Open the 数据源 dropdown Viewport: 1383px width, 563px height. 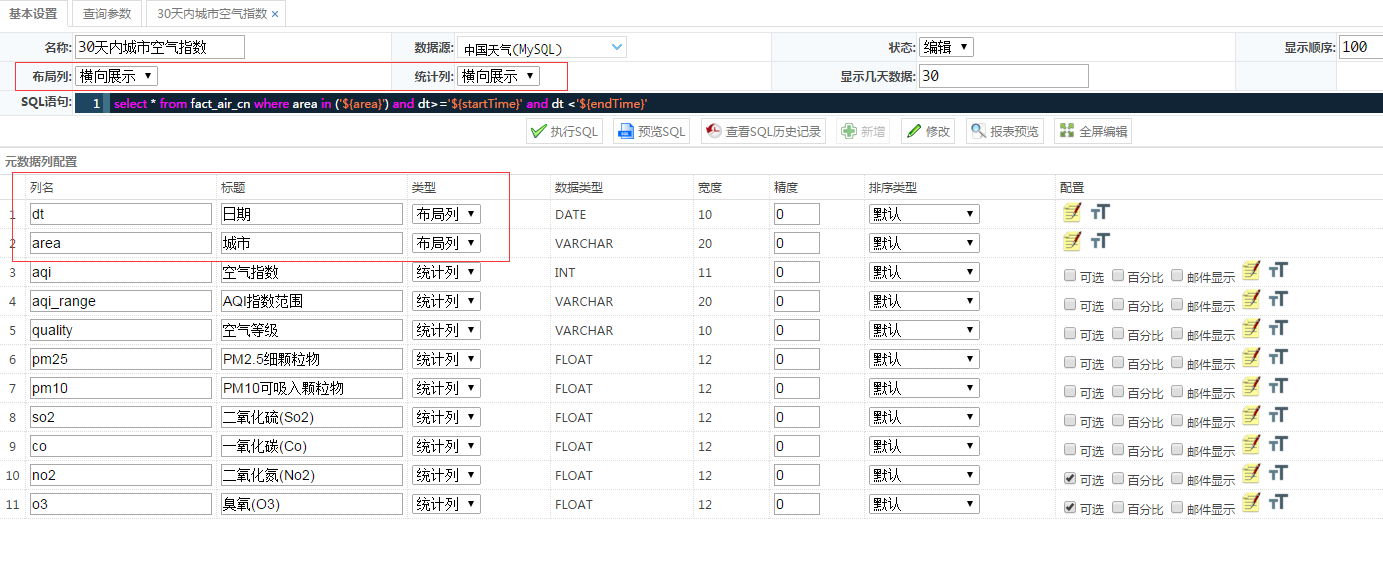[542, 48]
